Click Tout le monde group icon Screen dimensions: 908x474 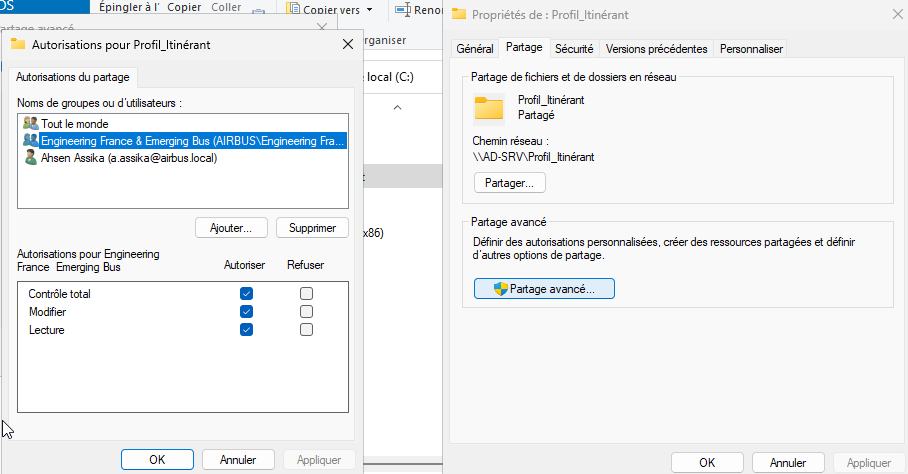[31, 123]
